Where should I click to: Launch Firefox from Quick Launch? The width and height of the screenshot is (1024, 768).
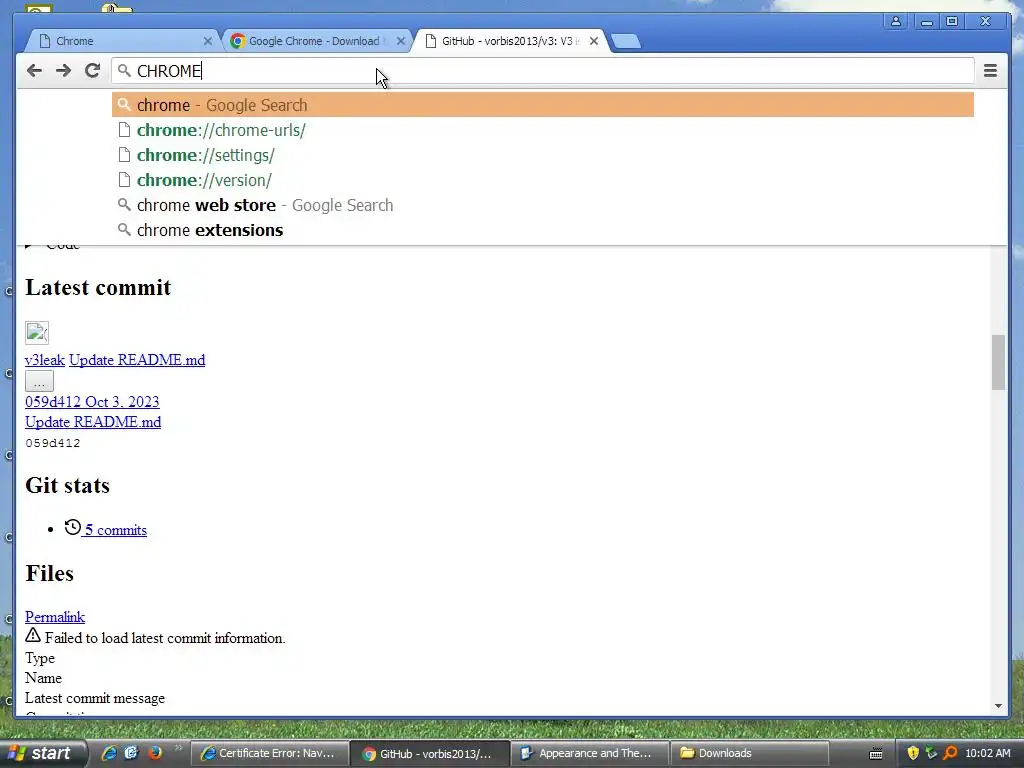pyautogui.click(x=155, y=753)
